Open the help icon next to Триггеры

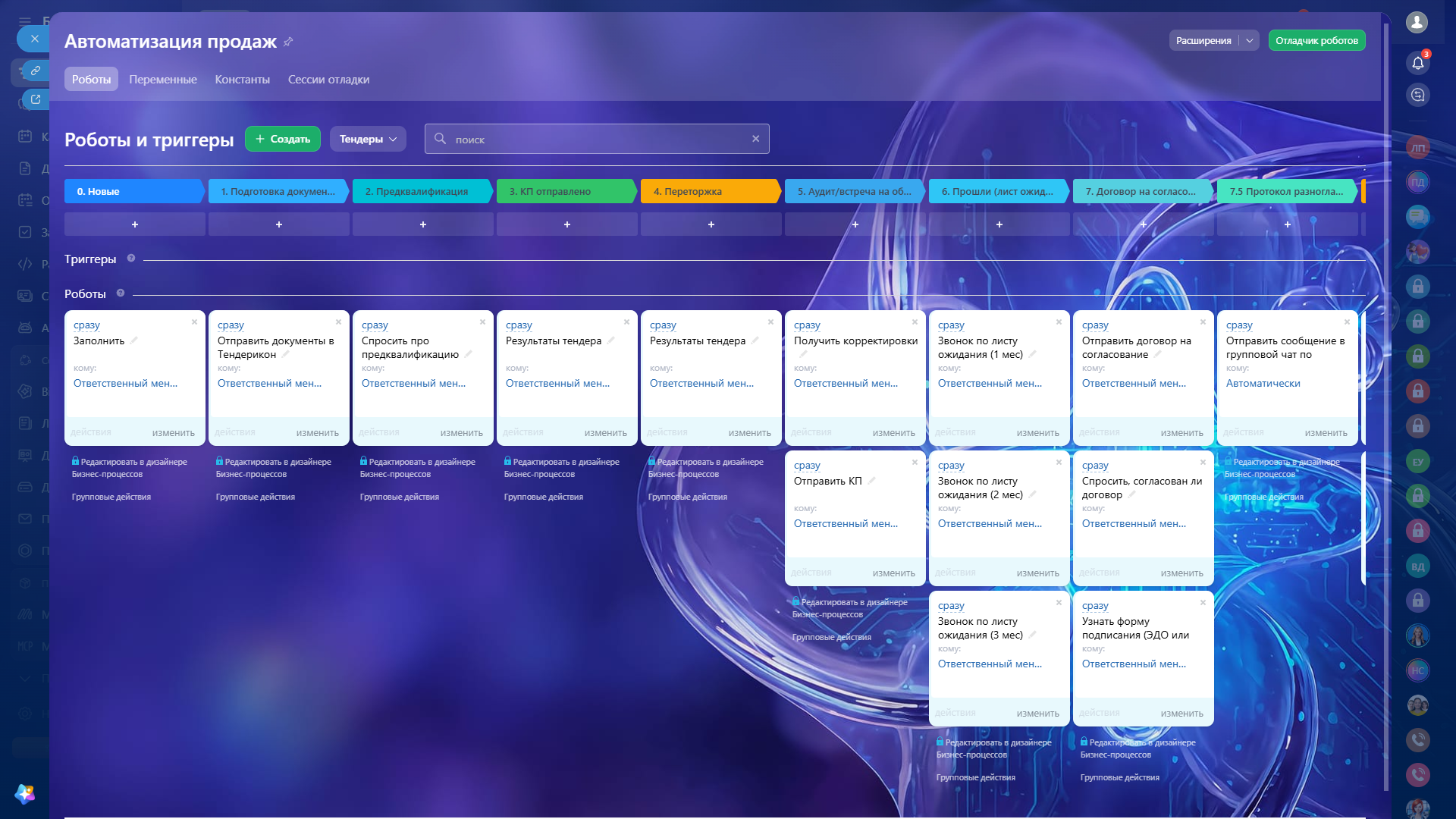click(x=131, y=259)
